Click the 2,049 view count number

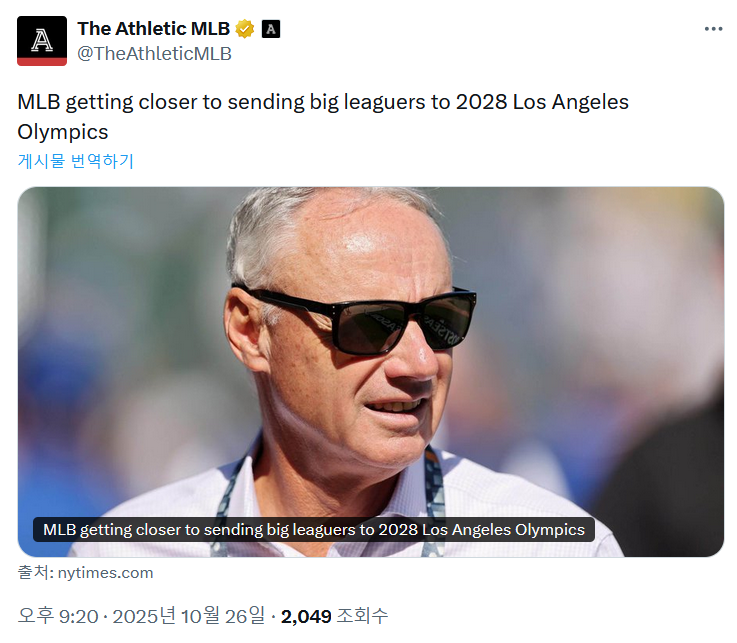coord(306,616)
